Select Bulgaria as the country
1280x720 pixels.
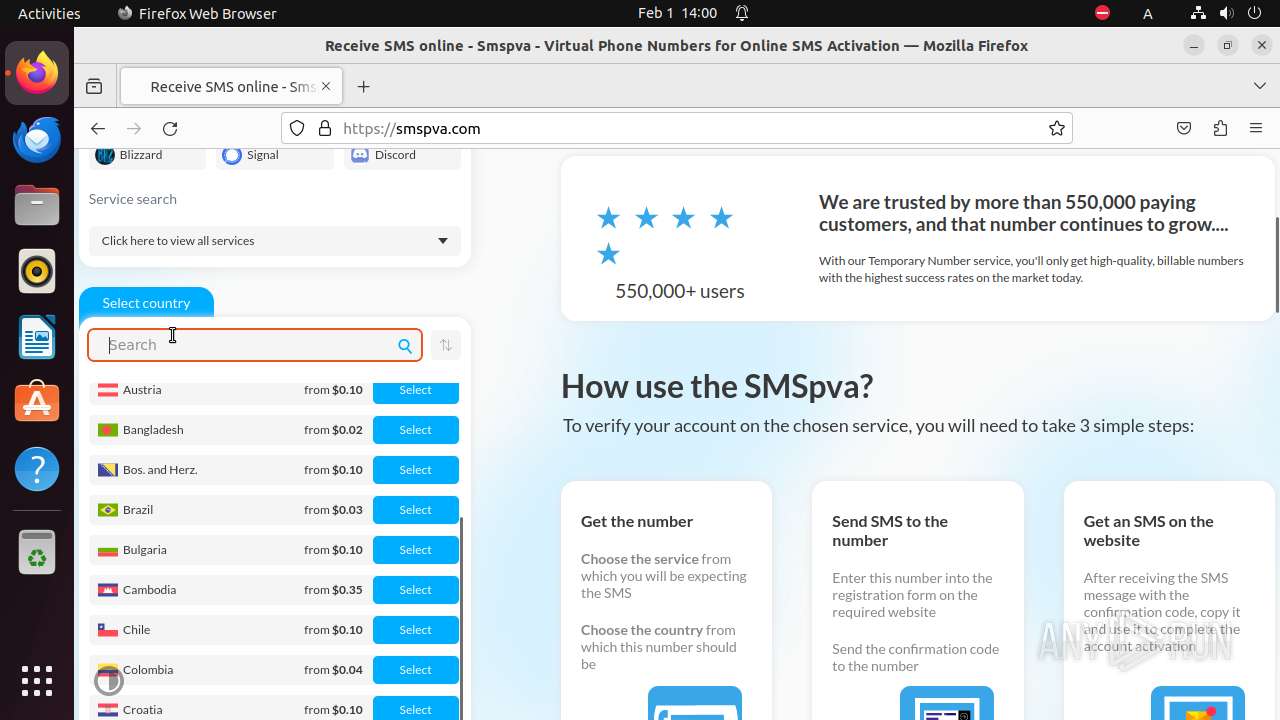416,550
